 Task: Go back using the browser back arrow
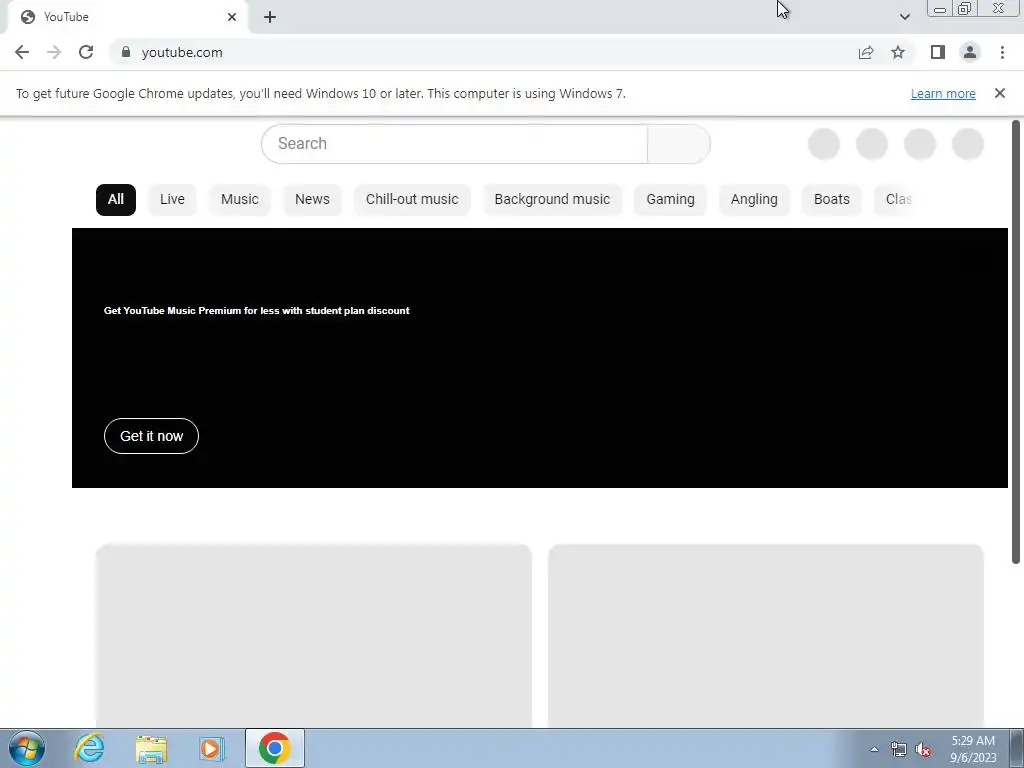coord(22,52)
